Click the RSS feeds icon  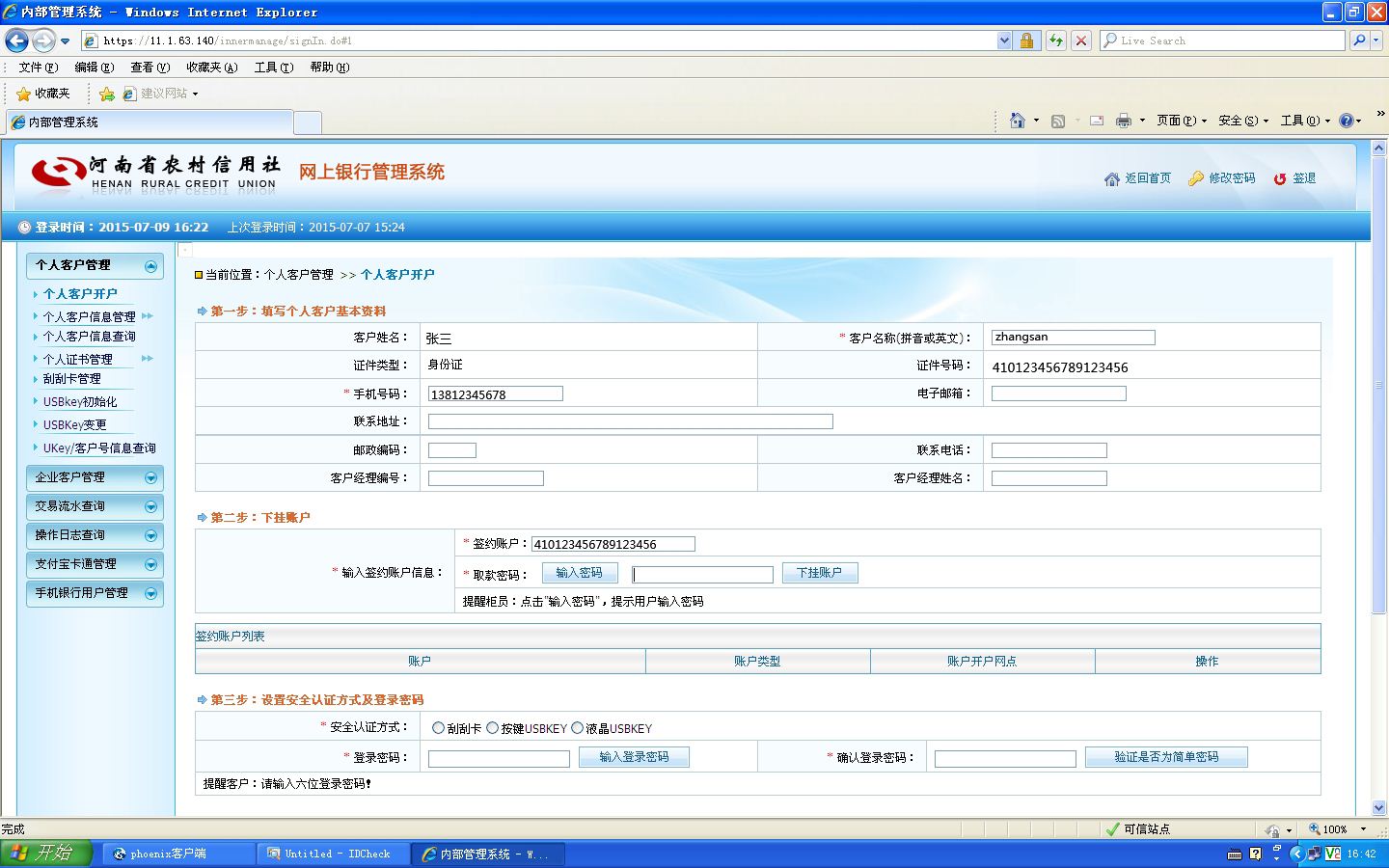[1058, 121]
